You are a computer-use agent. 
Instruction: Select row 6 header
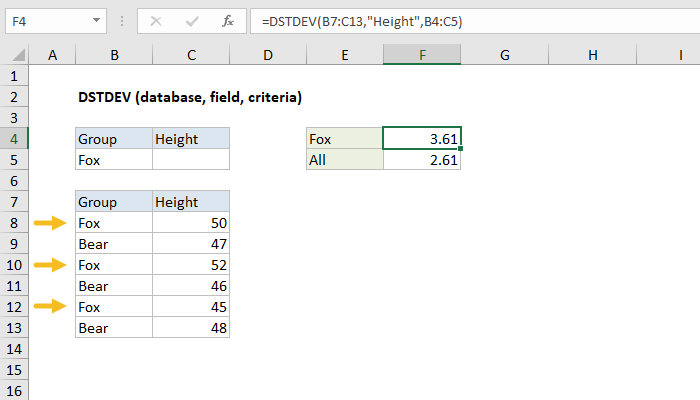coord(14,181)
